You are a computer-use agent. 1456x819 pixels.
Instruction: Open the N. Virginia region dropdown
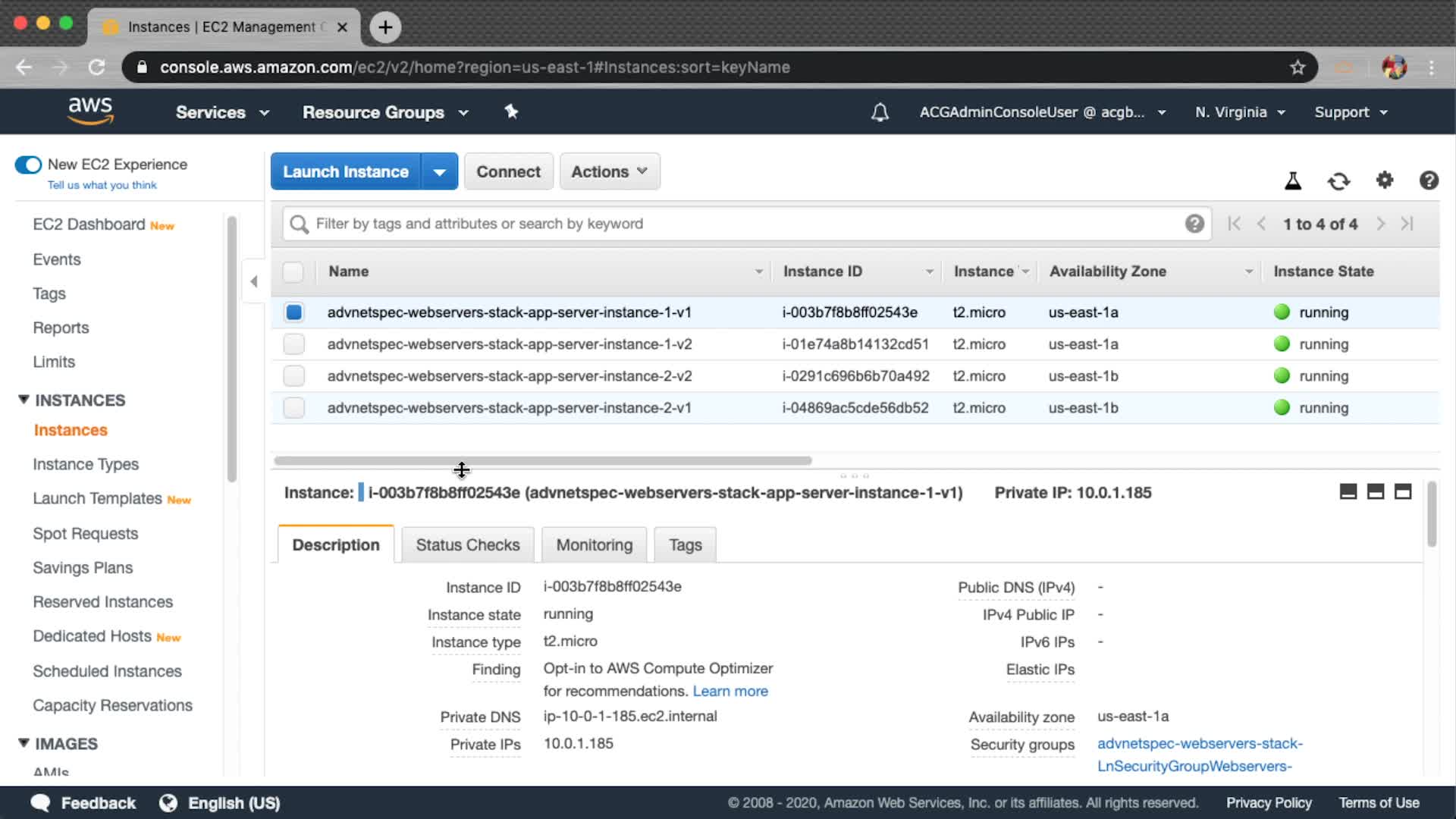[1240, 112]
